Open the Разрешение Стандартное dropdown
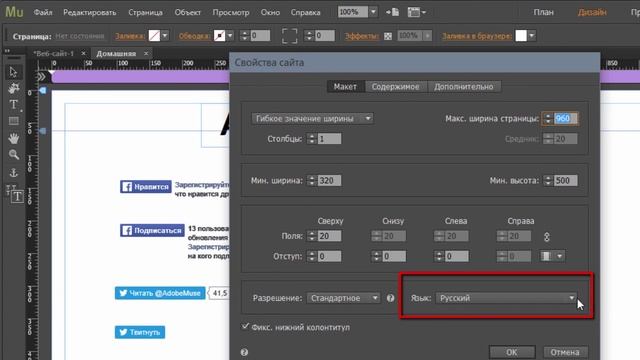Image resolution: width=640 pixels, height=360 pixels. tap(343, 298)
